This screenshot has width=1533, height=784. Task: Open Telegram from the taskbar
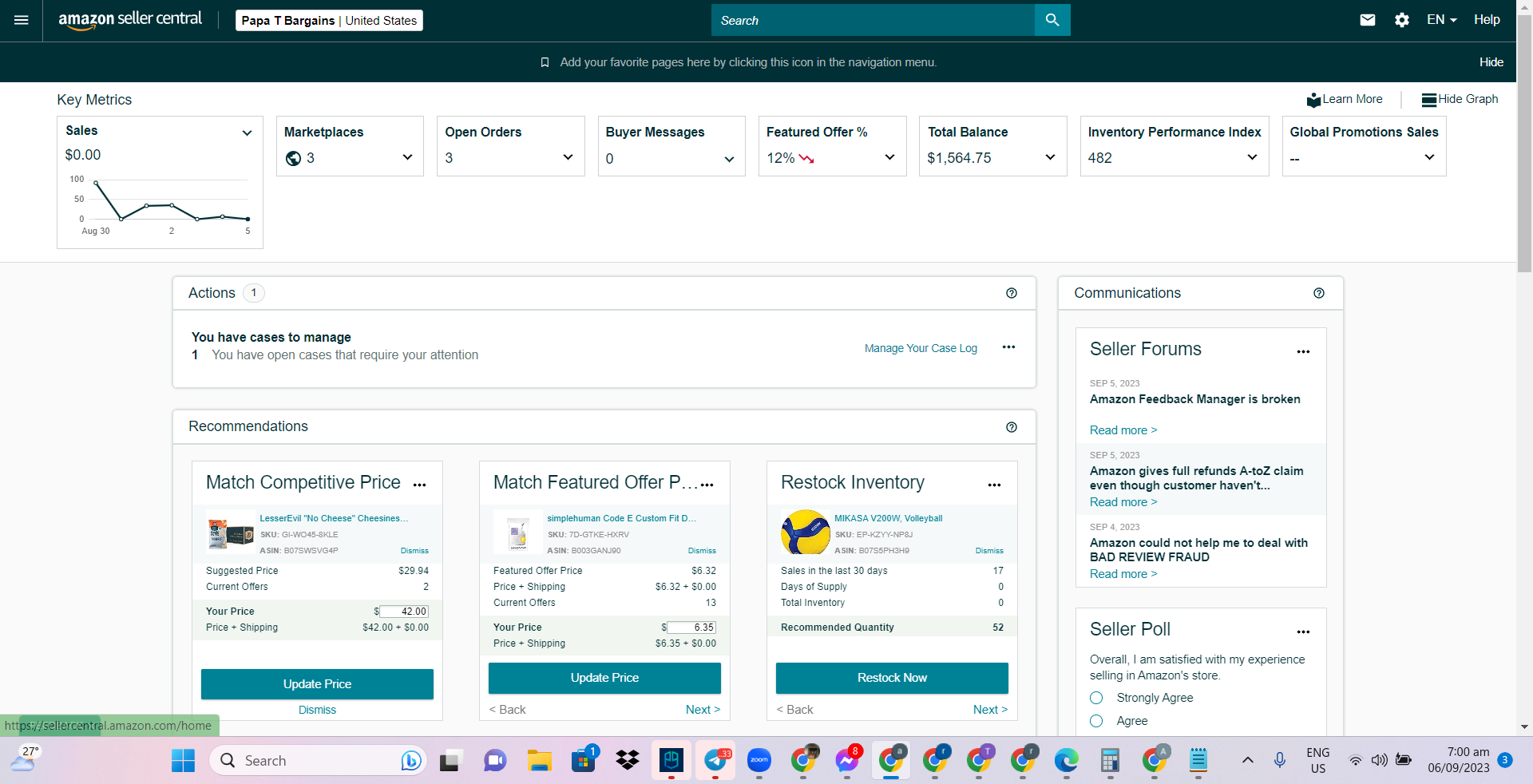pos(715,761)
